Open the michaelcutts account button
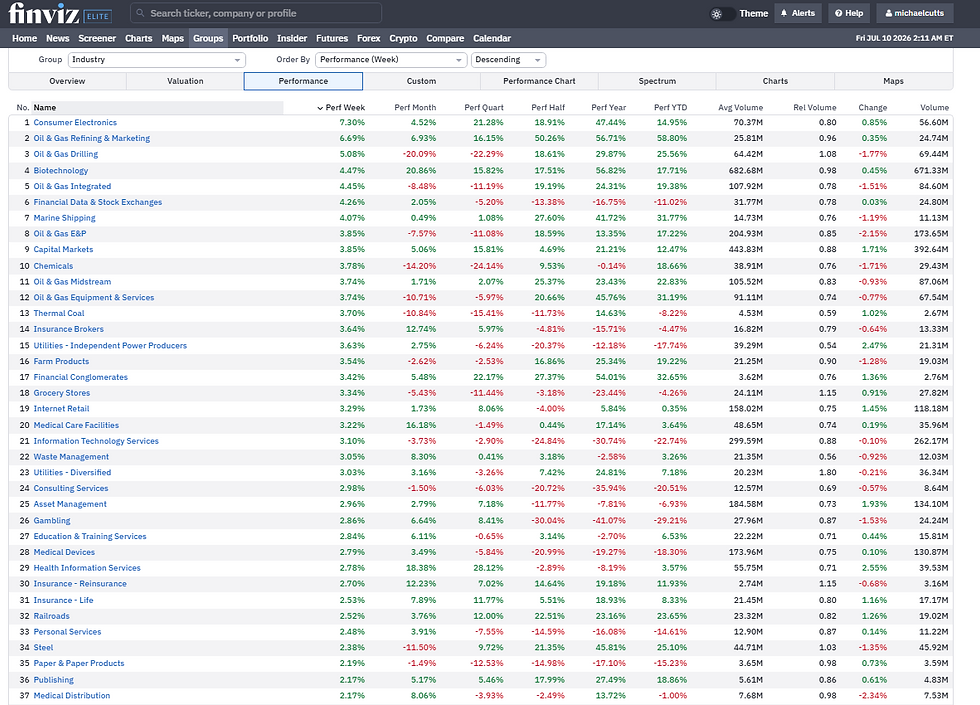980x705 pixels. pyautogui.click(x=914, y=13)
